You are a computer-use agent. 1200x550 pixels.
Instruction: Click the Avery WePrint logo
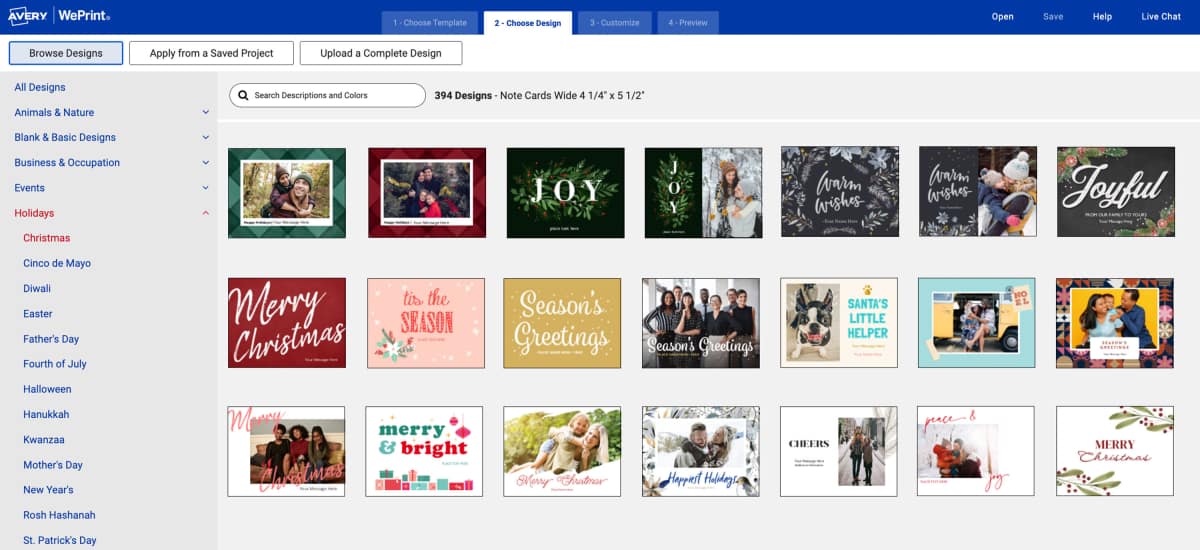tap(58, 16)
